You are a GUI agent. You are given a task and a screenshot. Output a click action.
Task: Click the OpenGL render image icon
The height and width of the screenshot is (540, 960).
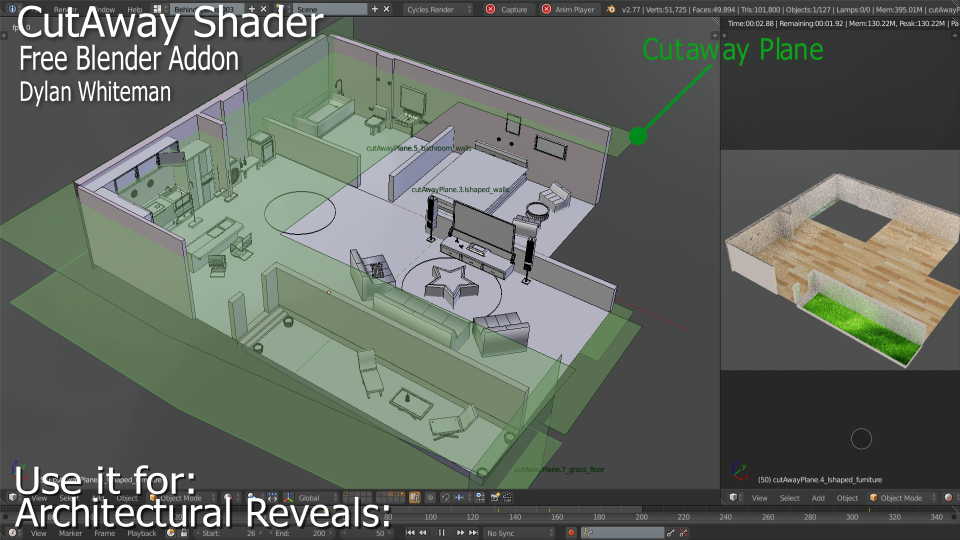pos(495,498)
